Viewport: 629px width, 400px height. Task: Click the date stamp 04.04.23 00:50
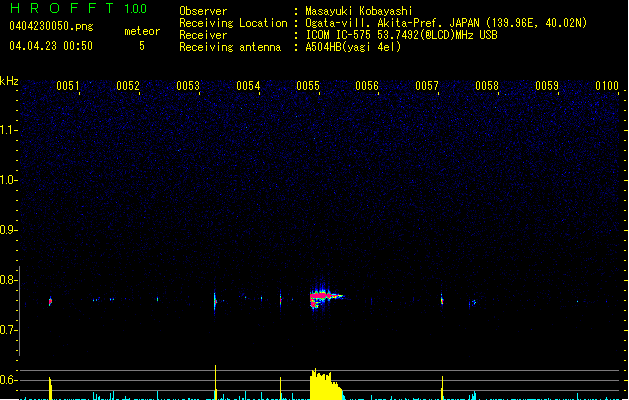51,46
